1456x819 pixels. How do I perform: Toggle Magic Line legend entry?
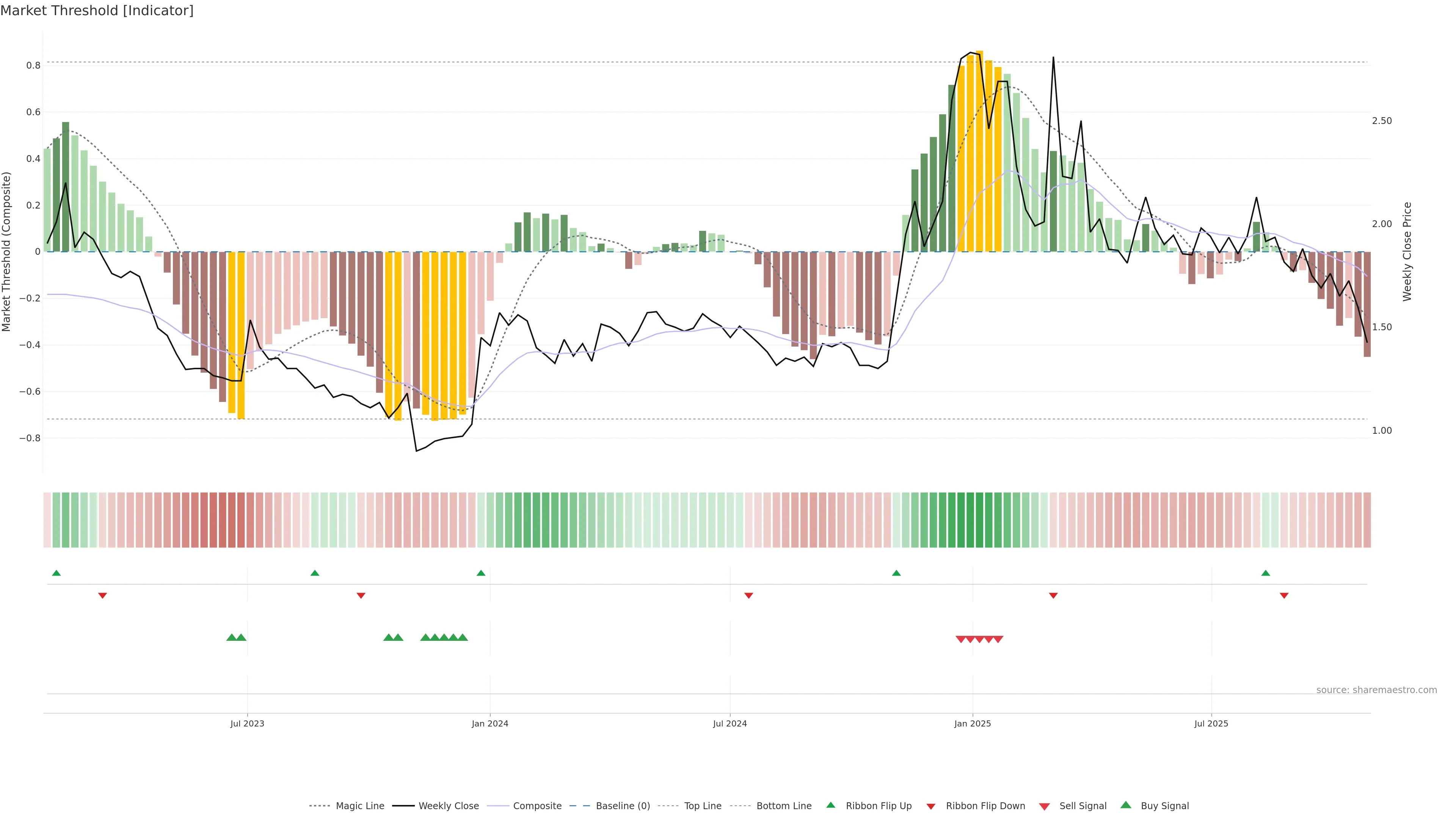coord(359,806)
